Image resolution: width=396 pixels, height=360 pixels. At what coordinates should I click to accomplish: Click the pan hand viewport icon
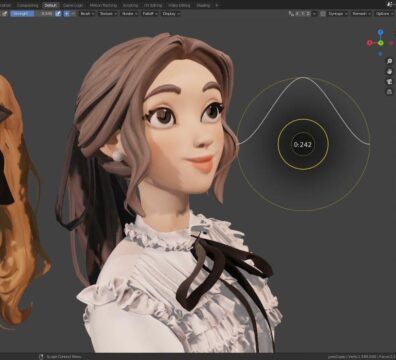389,71
